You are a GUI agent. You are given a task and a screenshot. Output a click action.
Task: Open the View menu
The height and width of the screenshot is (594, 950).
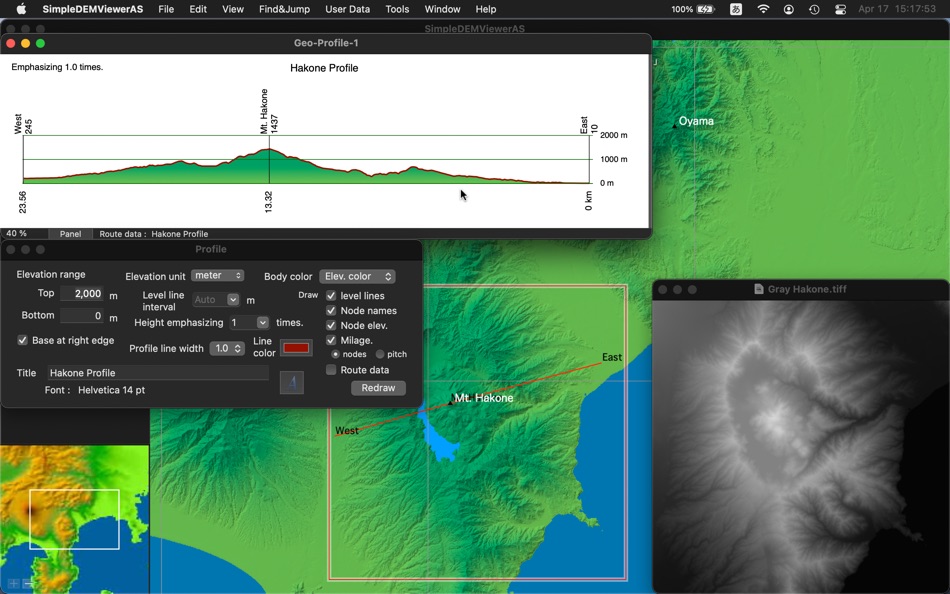tap(233, 9)
